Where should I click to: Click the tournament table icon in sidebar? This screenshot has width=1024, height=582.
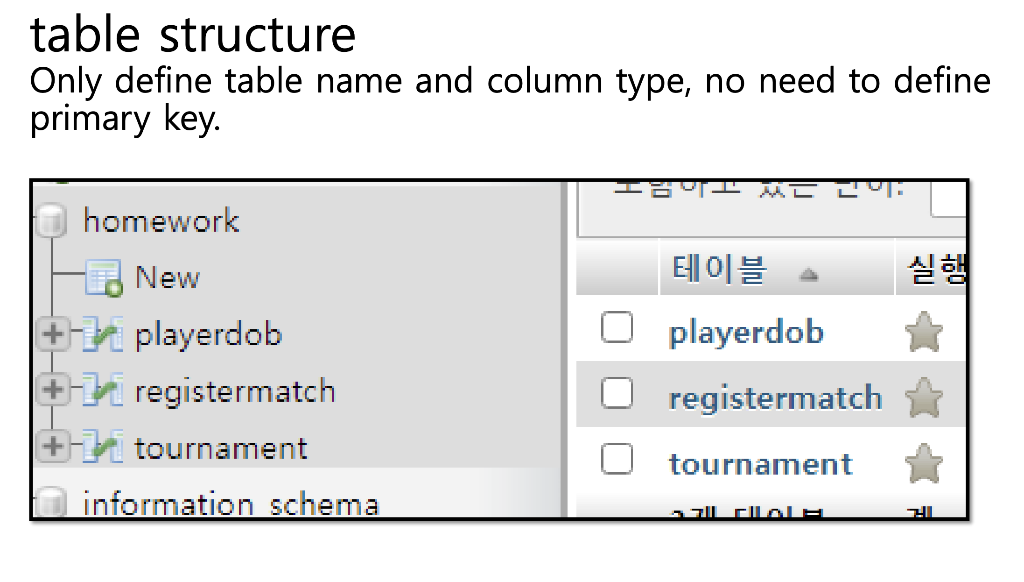tap(103, 447)
